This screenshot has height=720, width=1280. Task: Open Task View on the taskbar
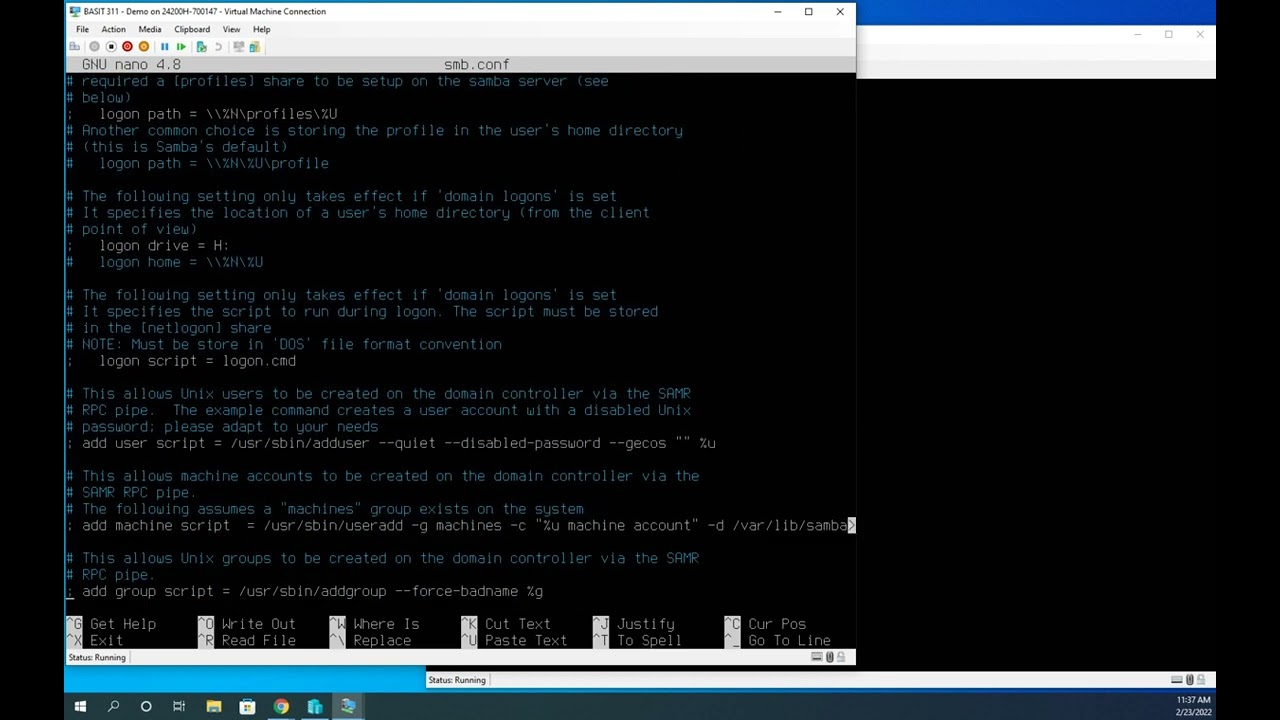(179, 707)
